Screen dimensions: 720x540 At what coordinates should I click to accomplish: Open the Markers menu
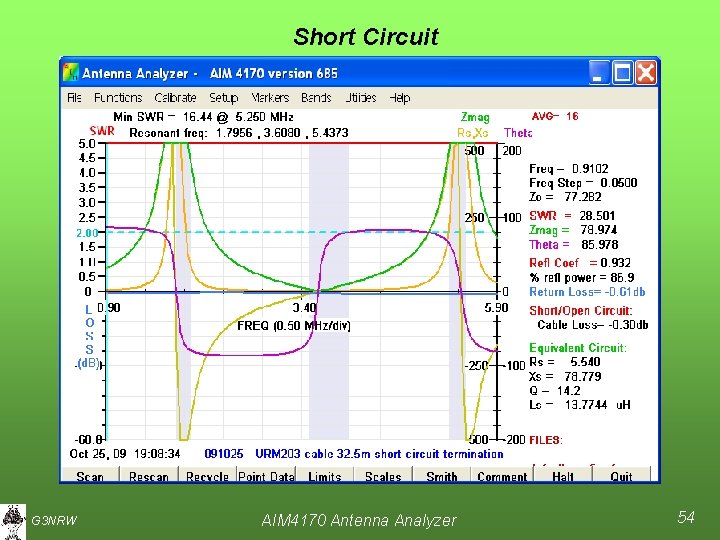pyautogui.click(x=270, y=98)
